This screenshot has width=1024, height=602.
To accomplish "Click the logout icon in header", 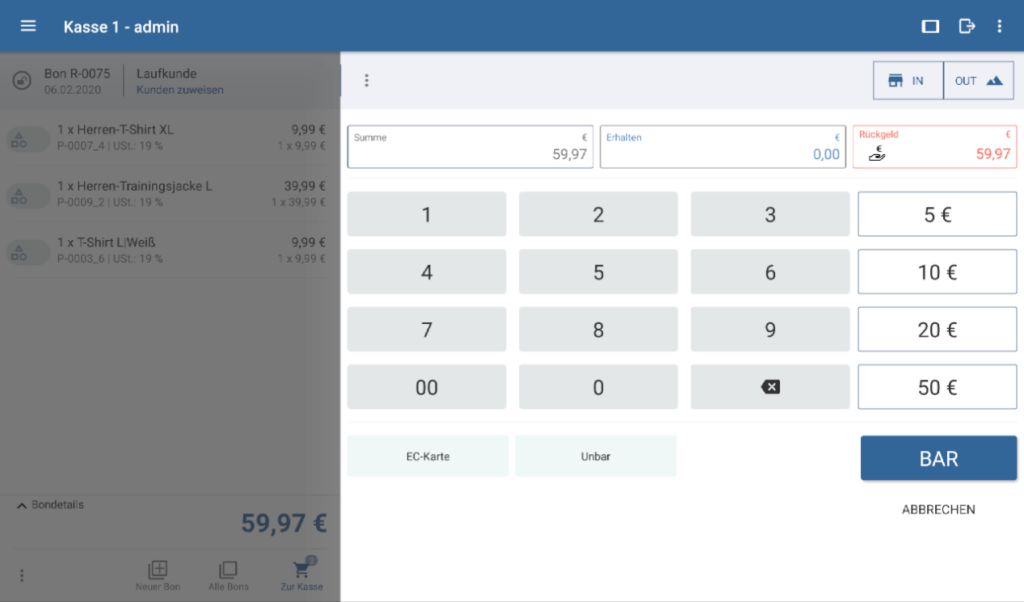I will click(966, 26).
